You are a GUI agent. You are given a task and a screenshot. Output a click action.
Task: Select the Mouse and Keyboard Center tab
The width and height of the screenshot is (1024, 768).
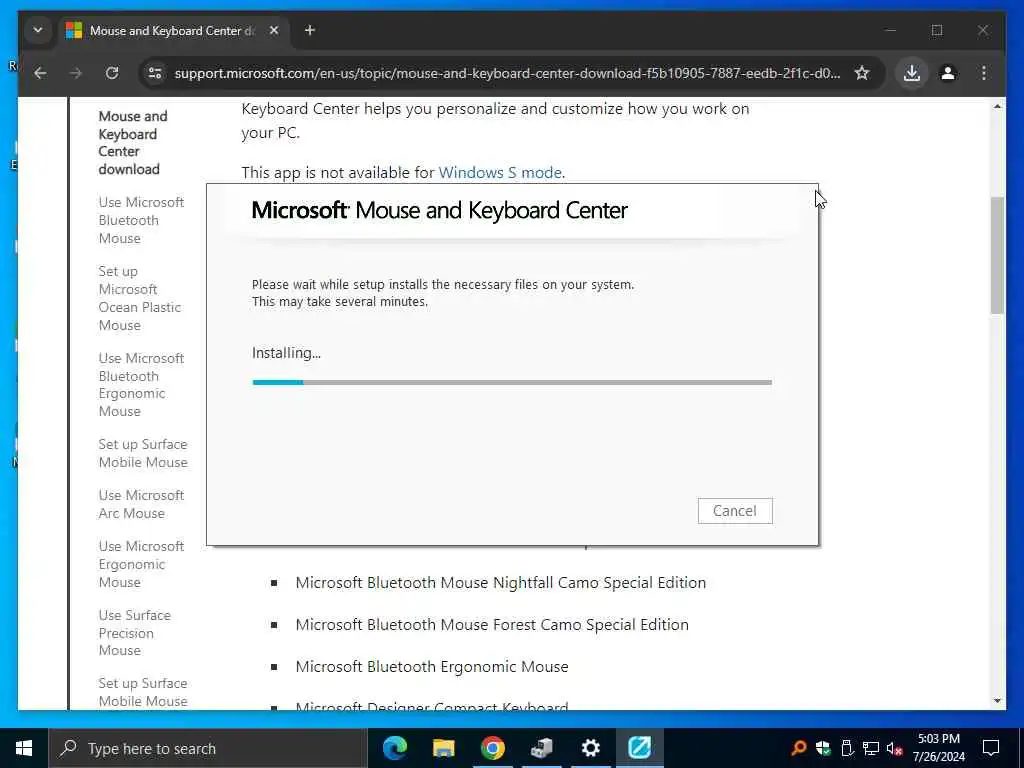pyautogui.click(x=173, y=31)
